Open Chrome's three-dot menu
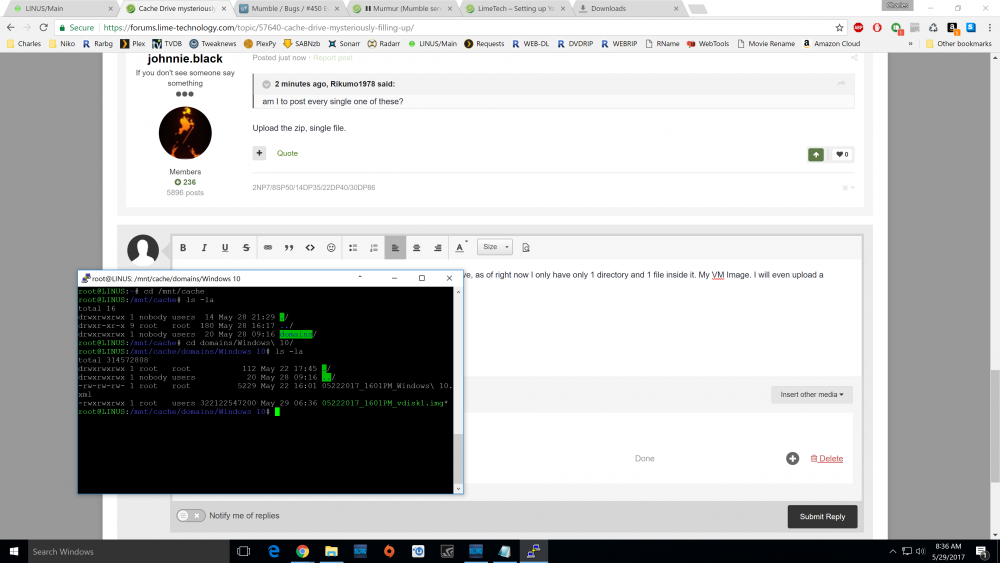 [989, 27]
